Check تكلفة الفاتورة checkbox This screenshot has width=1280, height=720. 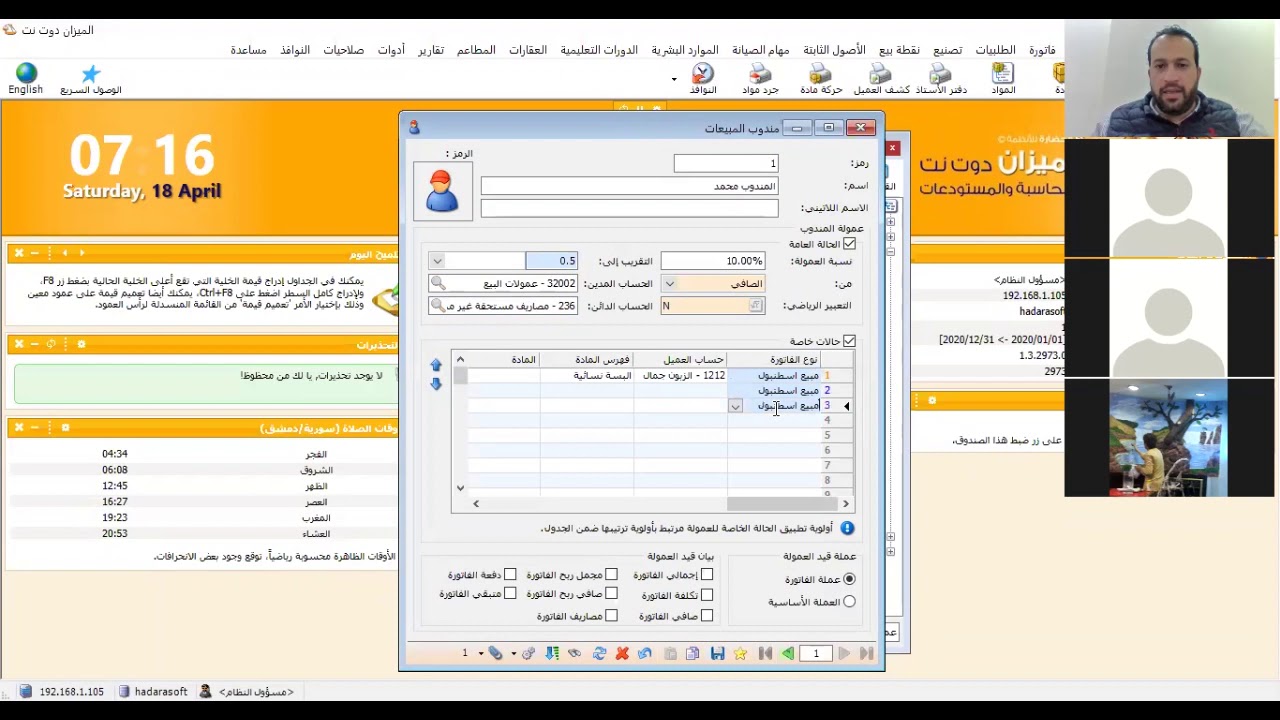[x=707, y=595]
